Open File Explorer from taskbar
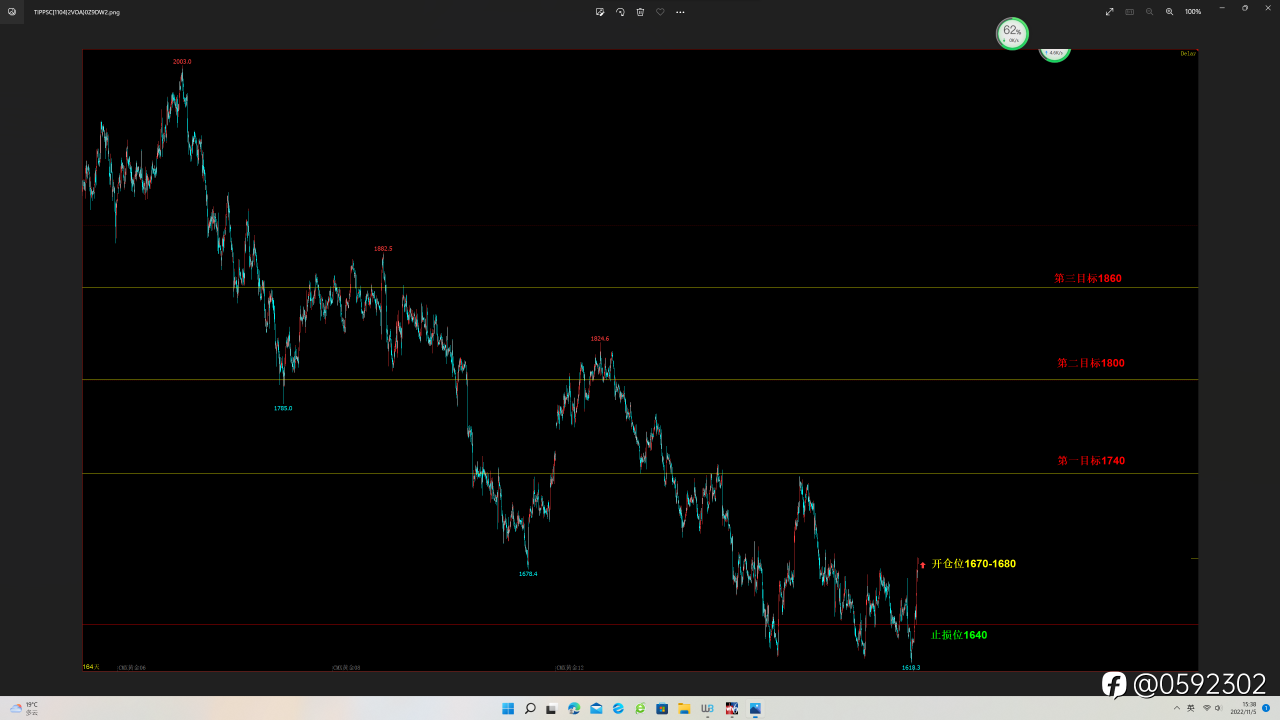The height and width of the screenshot is (720, 1280). click(684, 709)
